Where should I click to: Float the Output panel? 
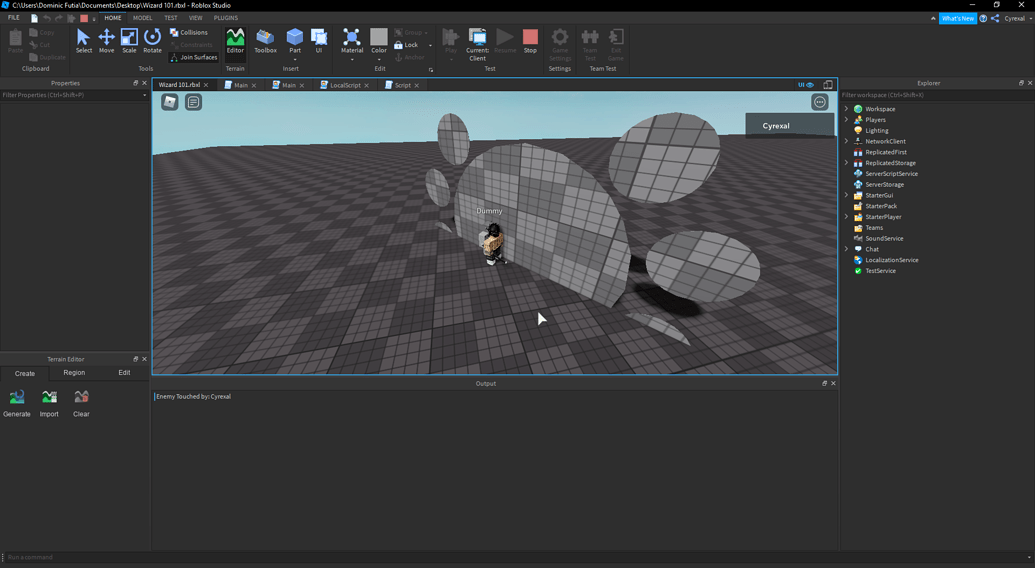(x=824, y=383)
